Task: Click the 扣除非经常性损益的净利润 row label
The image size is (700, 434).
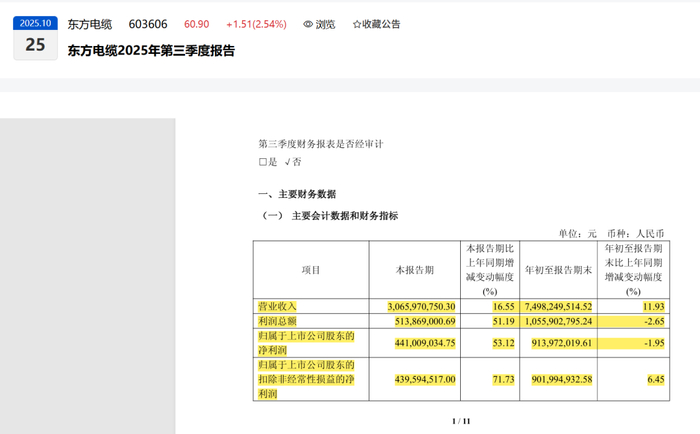Action: click(306, 379)
